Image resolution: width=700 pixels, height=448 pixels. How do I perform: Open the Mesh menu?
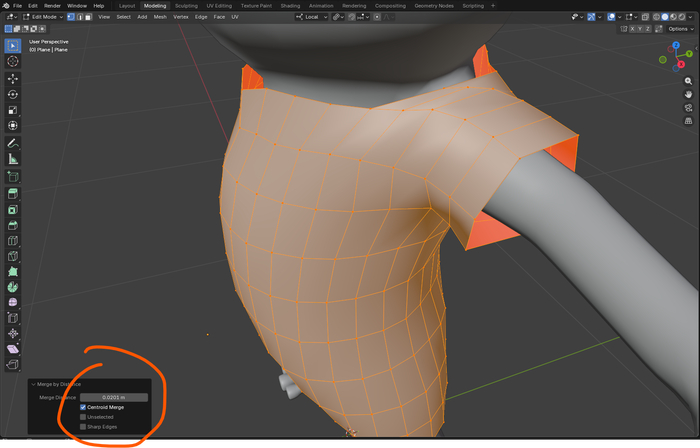160,17
